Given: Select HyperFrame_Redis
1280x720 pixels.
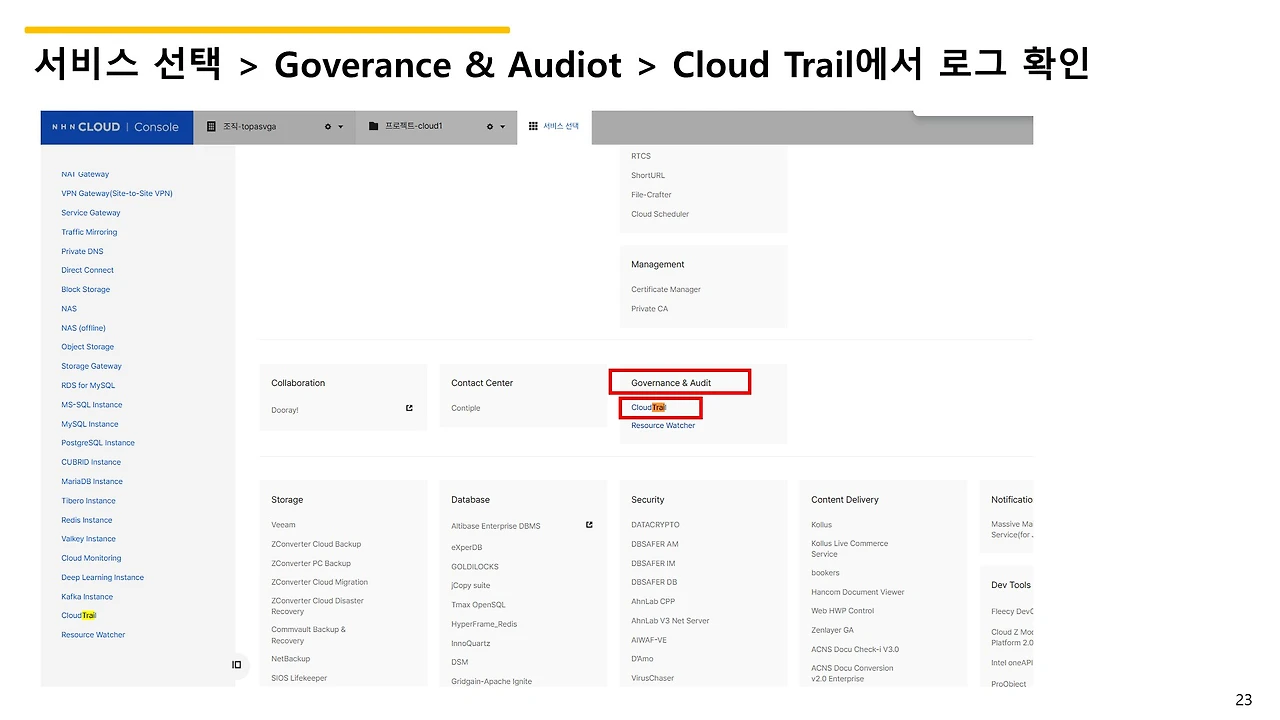Looking at the screenshot, I should pos(484,624).
